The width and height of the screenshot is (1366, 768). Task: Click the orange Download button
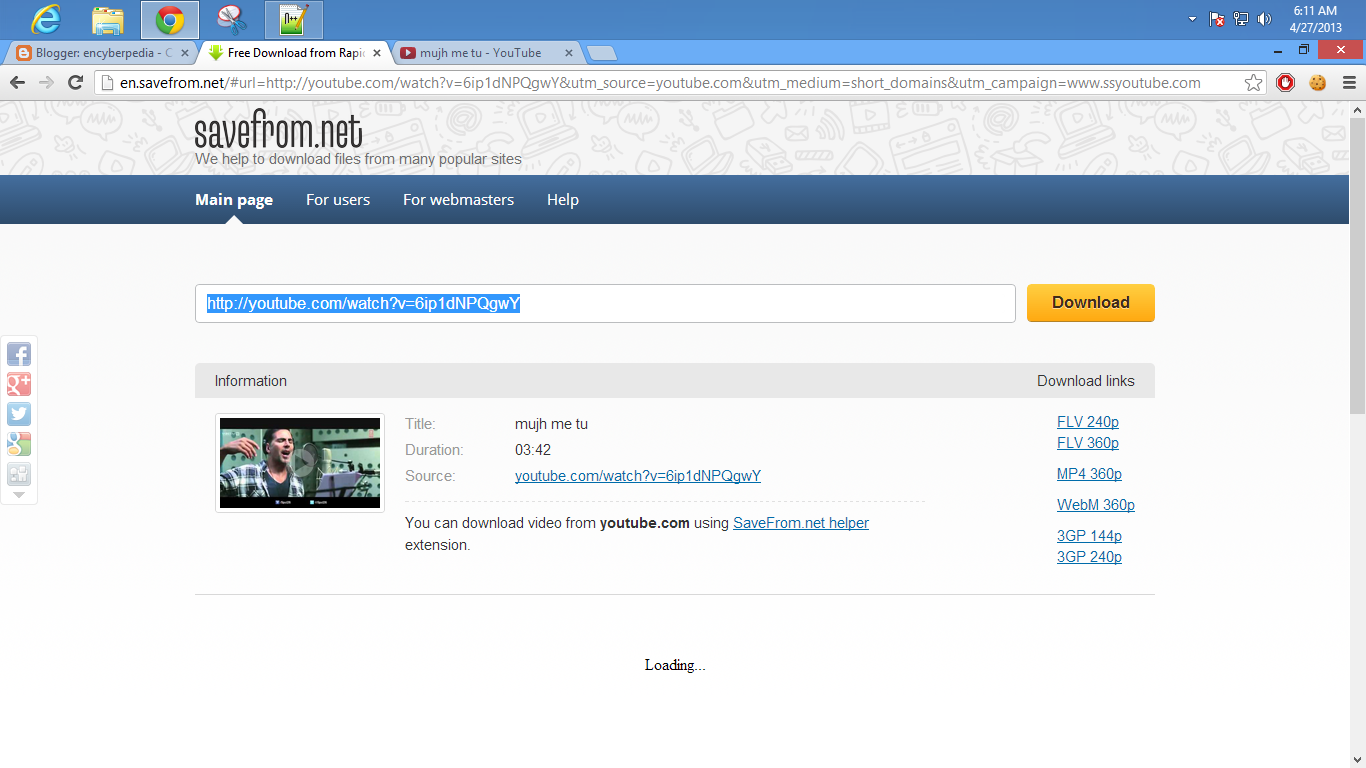1091,303
